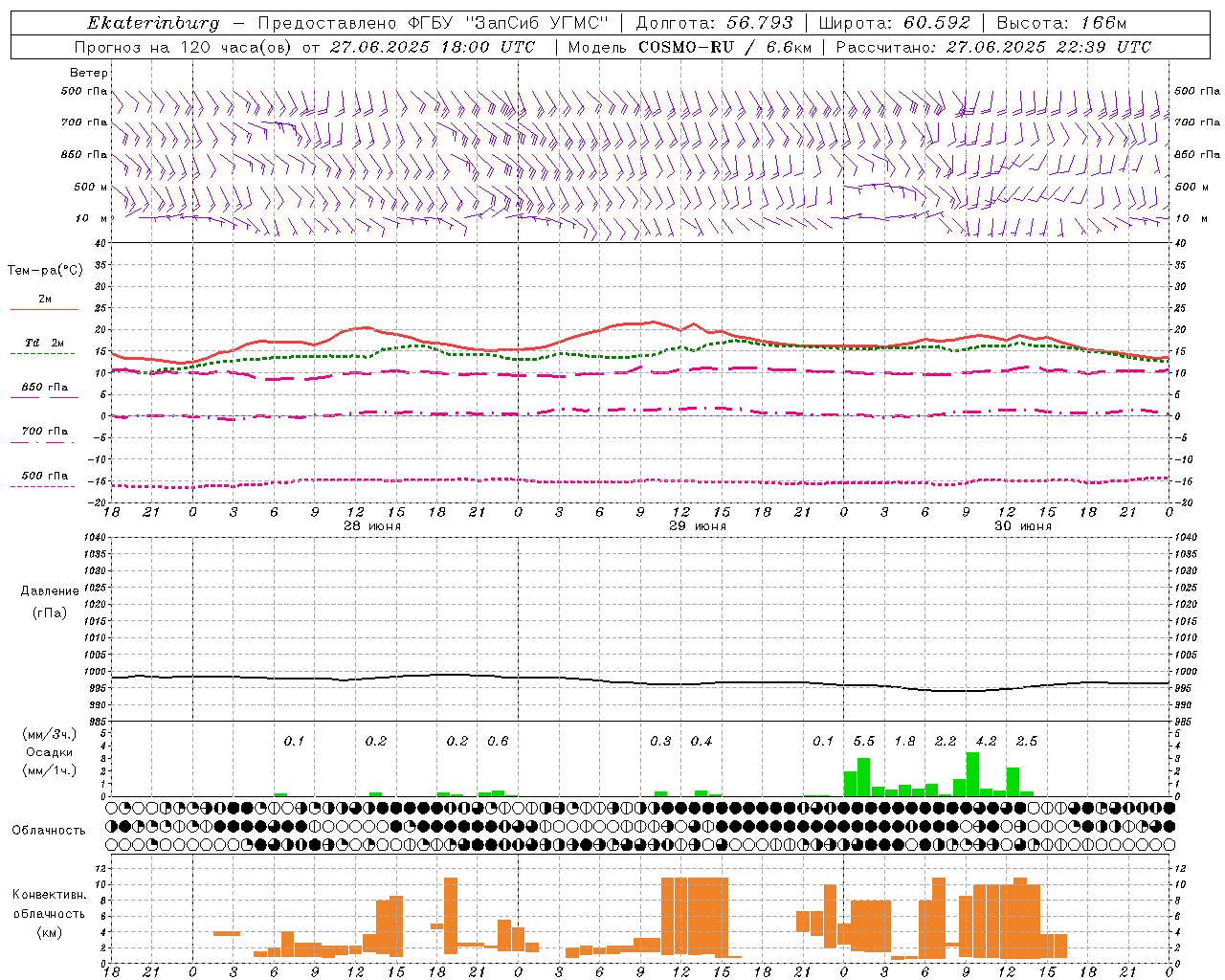Screen dimensions: 1225x980
Task: Click the '2.2' precipitation amount value
Action: click(946, 741)
